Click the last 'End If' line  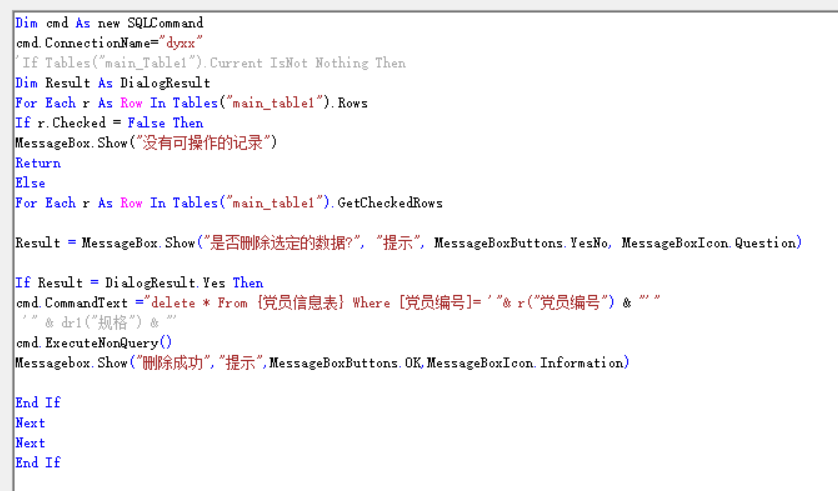(38, 463)
